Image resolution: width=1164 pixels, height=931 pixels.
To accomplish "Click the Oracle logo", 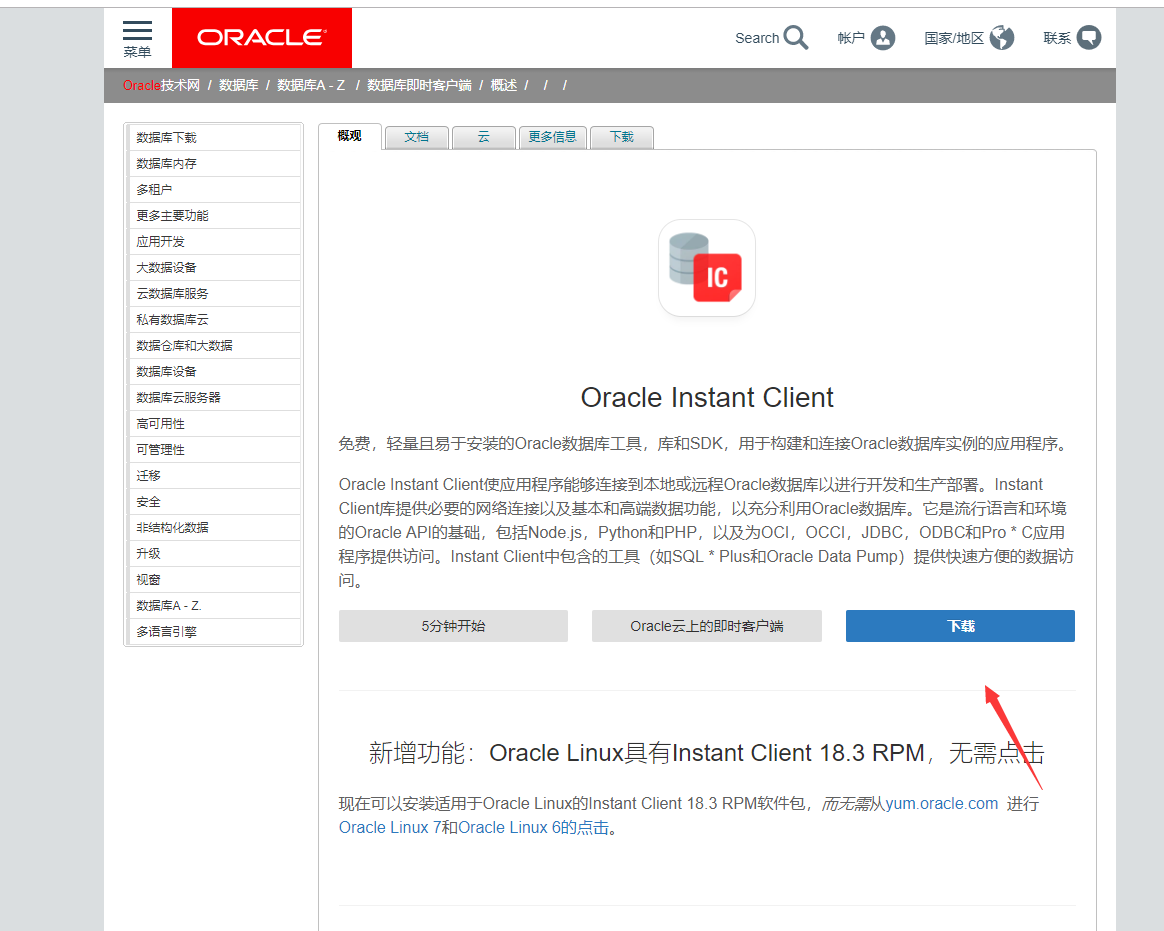I will coord(261,38).
